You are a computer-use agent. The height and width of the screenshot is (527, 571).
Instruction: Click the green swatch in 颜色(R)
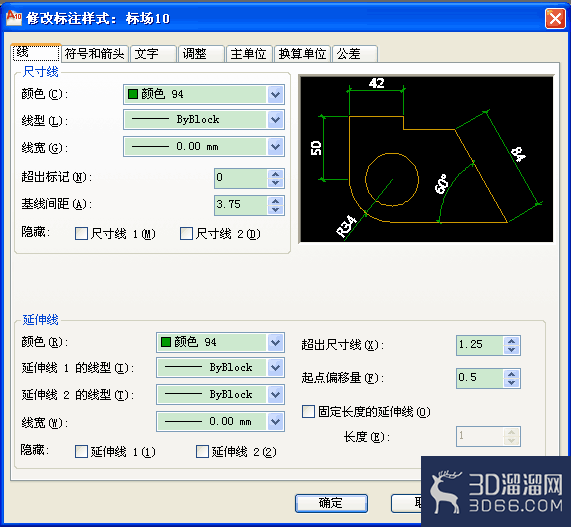click(166, 342)
